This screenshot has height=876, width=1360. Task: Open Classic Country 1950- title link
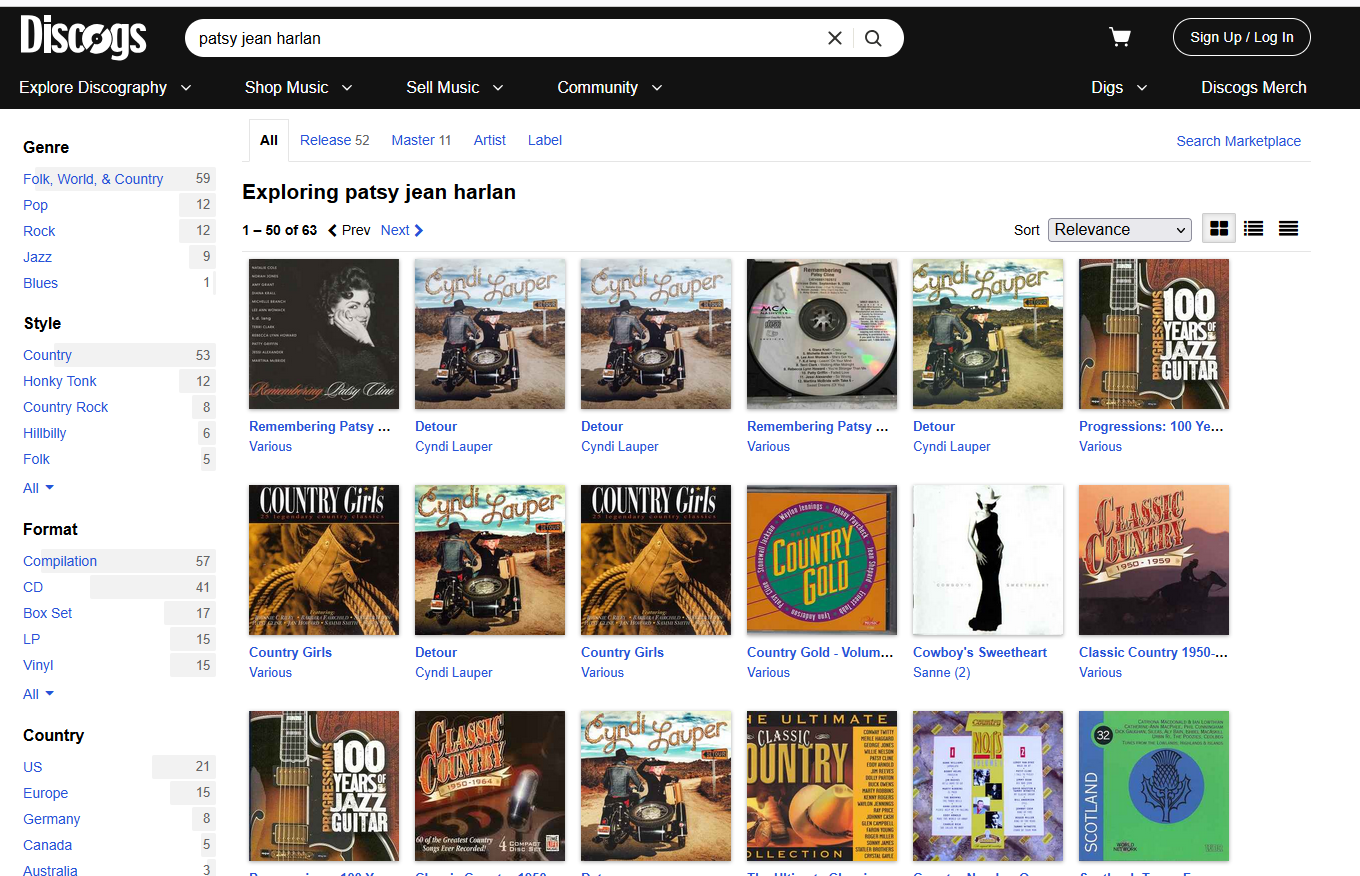pyautogui.click(x=1154, y=652)
